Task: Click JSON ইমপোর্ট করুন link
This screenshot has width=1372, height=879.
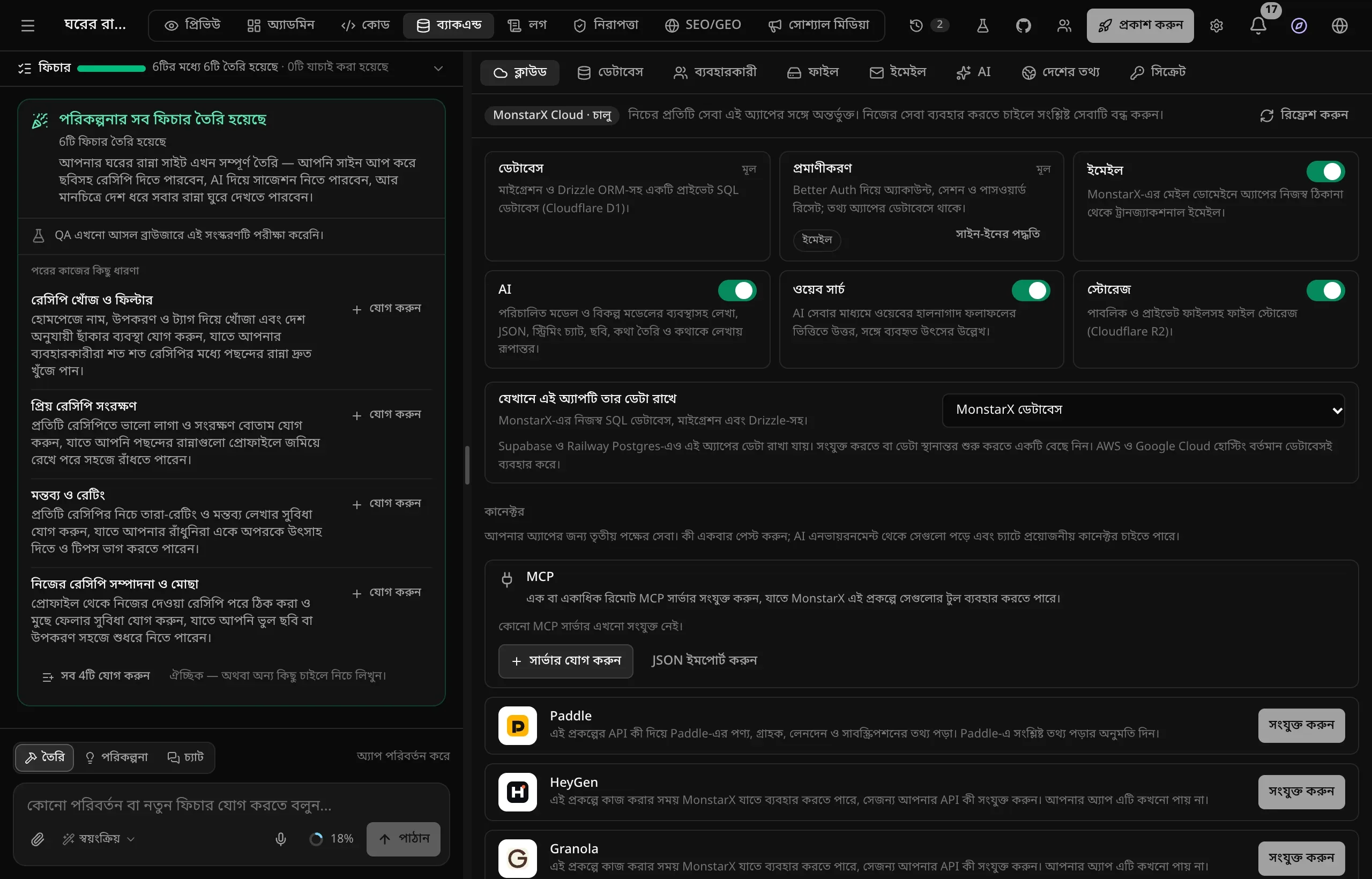Action: click(704, 661)
